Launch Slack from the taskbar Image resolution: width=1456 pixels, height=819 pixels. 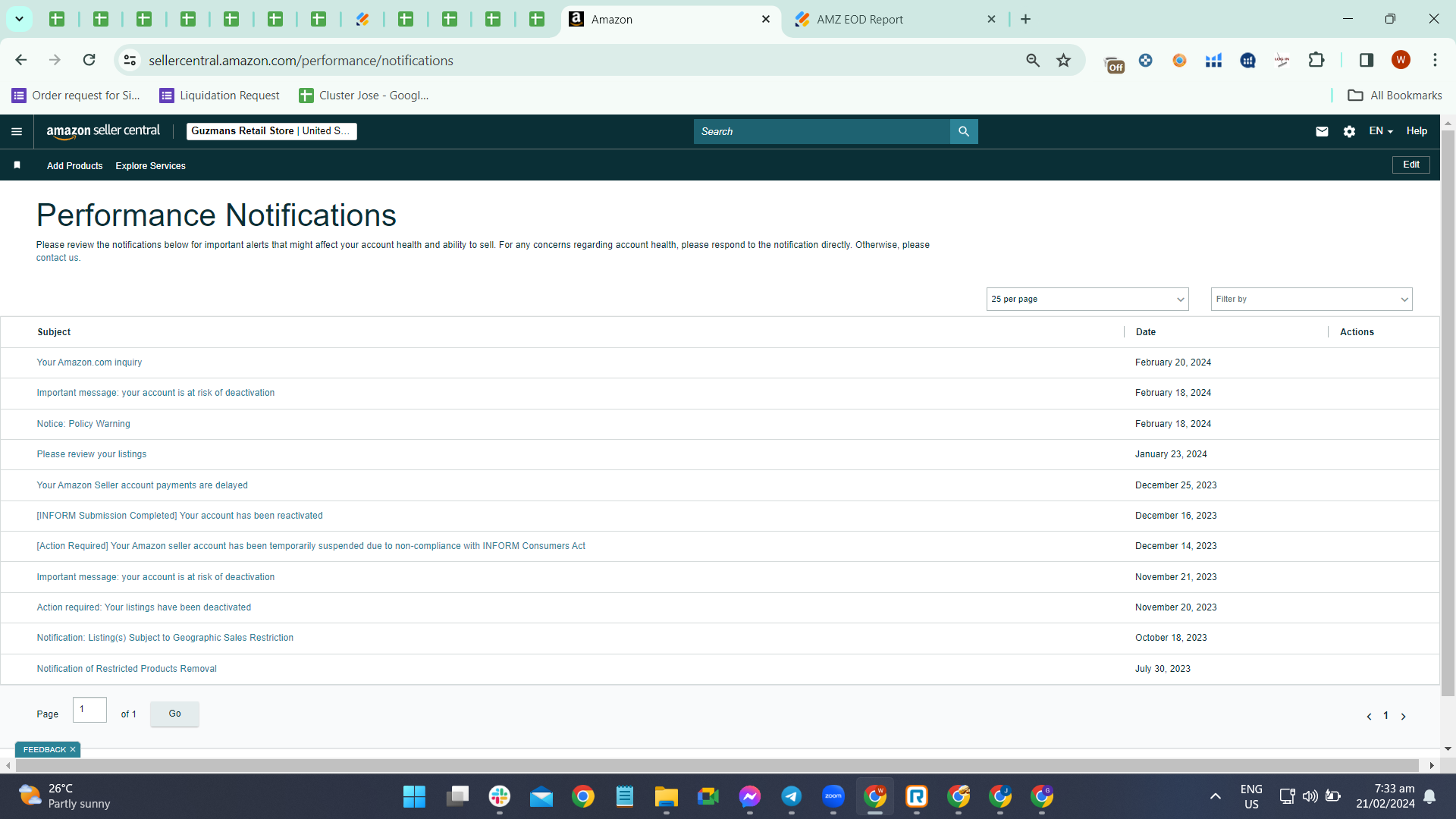click(500, 796)
